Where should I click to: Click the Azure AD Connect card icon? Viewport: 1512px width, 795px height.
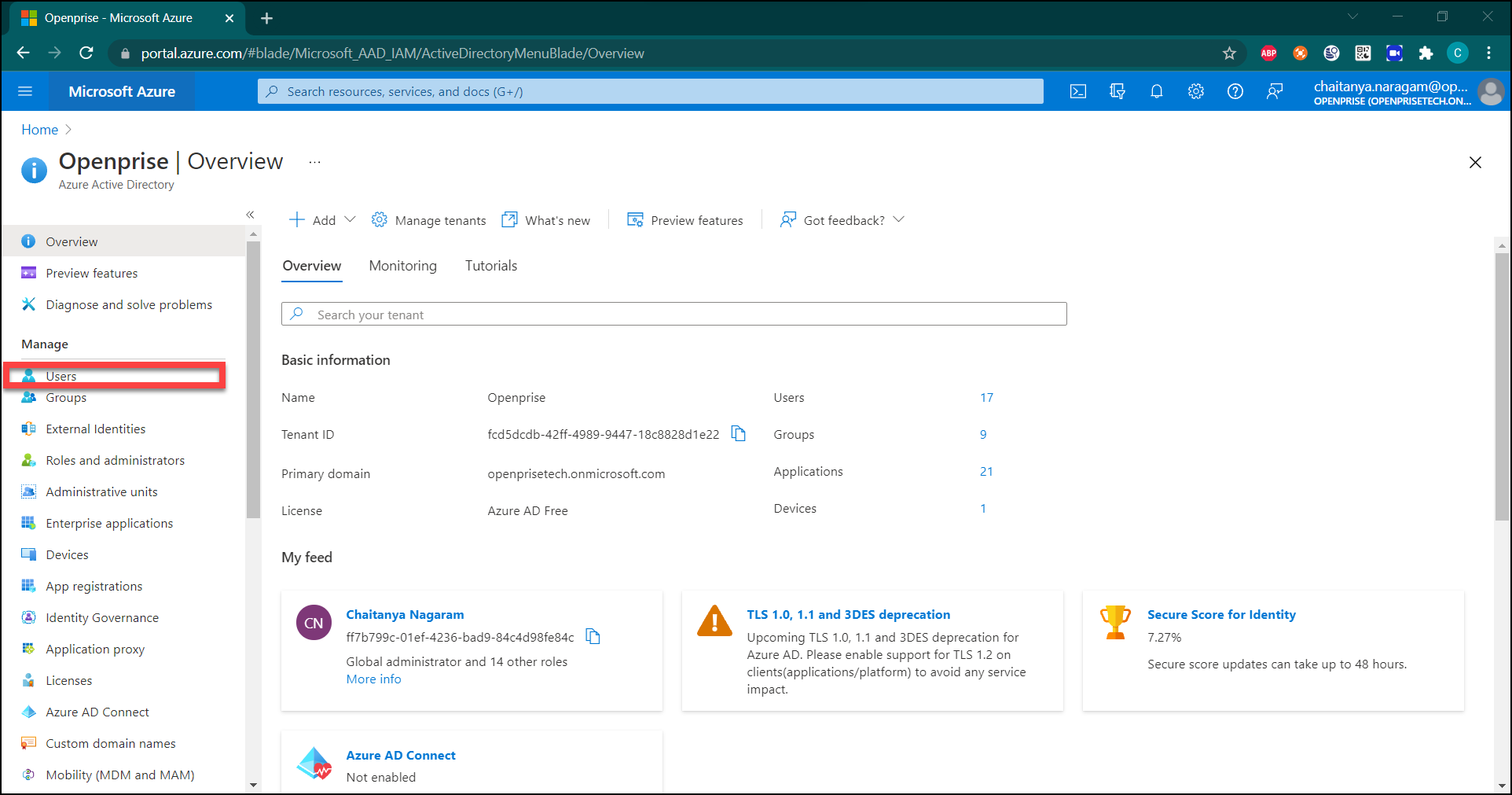[x=314, y=763]
